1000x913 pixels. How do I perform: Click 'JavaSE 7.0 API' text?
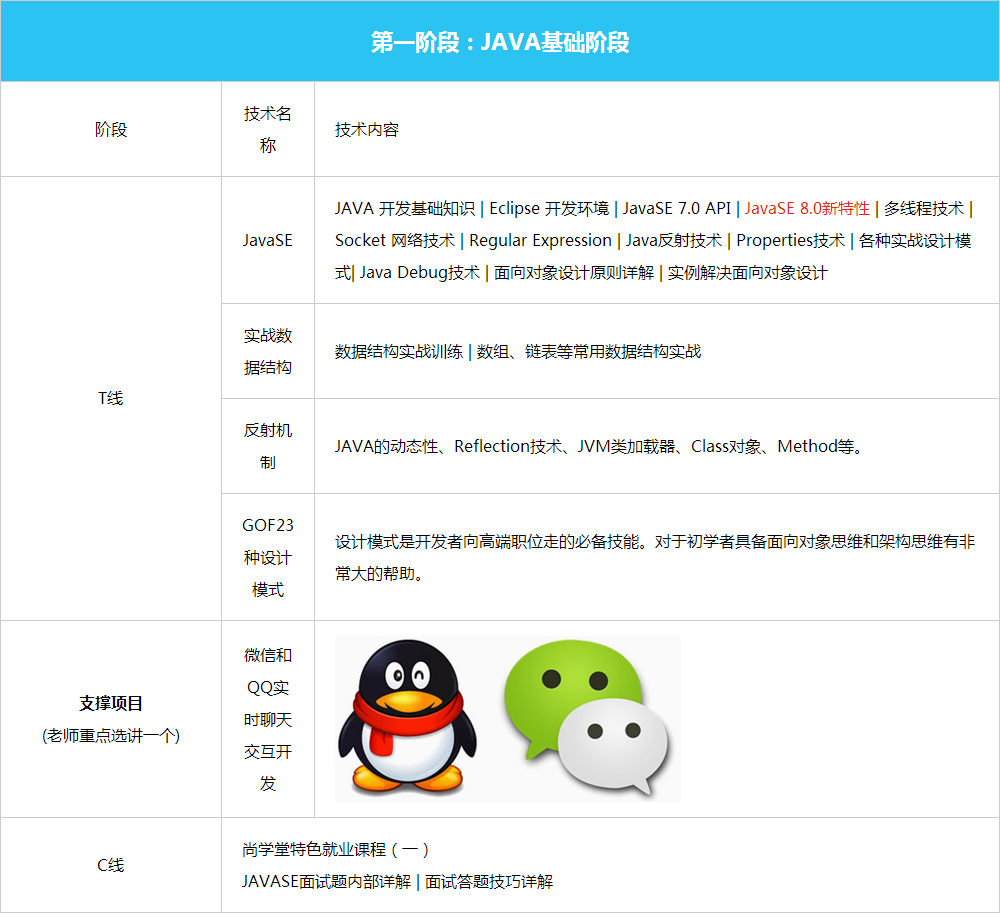click(677, 208)
